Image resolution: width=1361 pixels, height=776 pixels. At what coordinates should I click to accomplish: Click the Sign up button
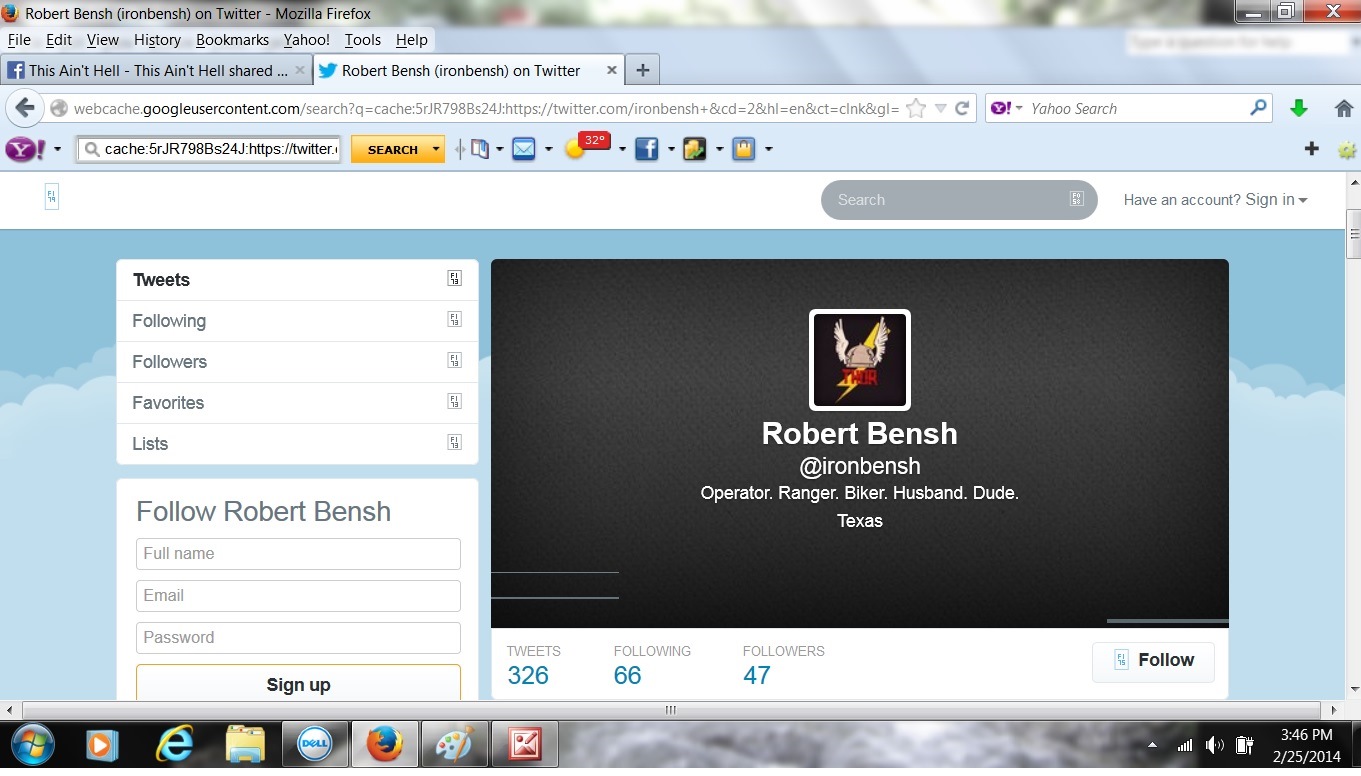click(298, 684)
